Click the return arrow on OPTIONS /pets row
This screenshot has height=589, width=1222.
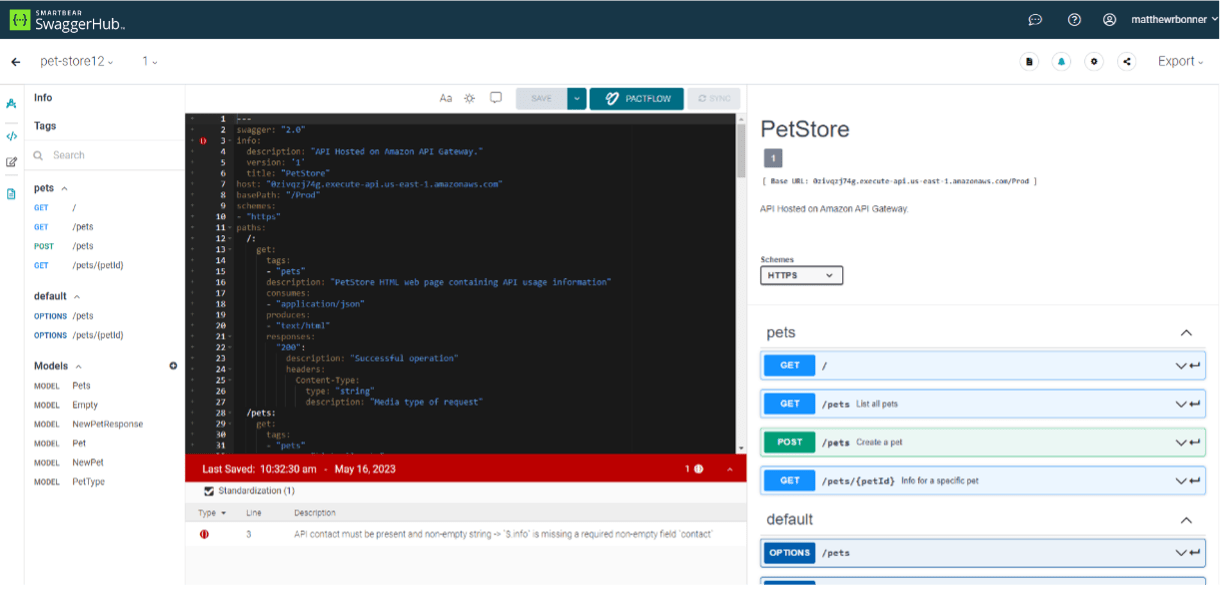tap(1195, 553)
